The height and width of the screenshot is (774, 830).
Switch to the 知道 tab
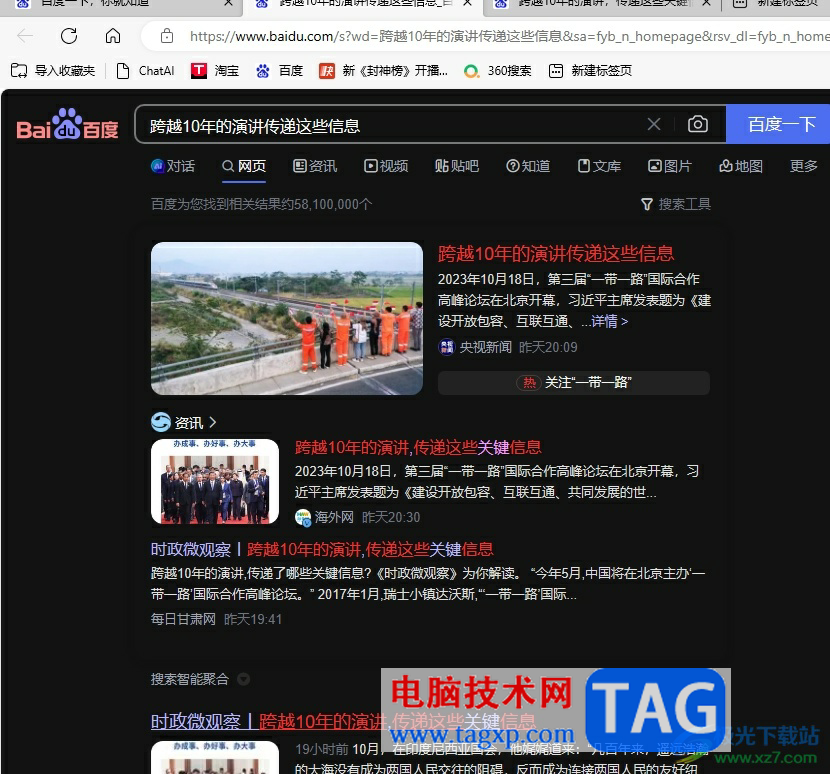coord(528,166)
